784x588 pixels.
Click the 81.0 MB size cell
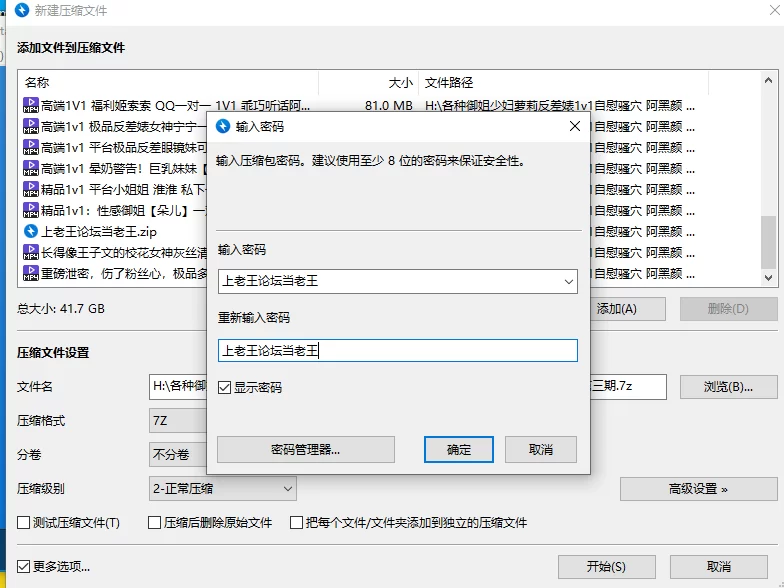(388, 106)
